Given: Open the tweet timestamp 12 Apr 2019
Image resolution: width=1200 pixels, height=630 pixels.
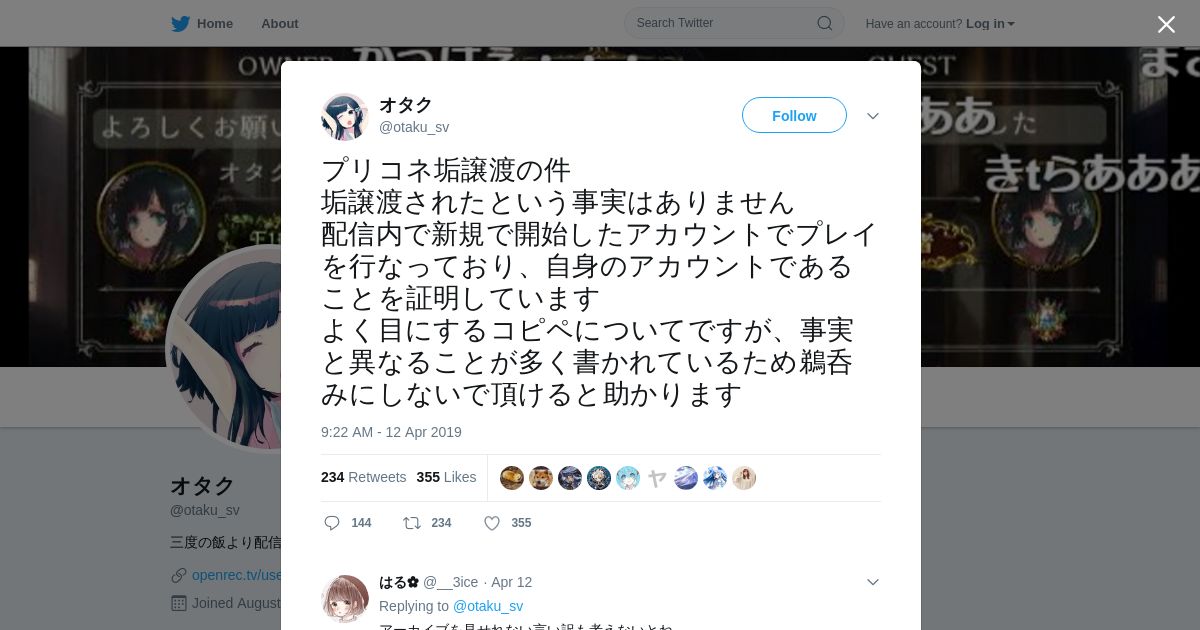Looking at the screenshot, I should (x=391, y=432).
